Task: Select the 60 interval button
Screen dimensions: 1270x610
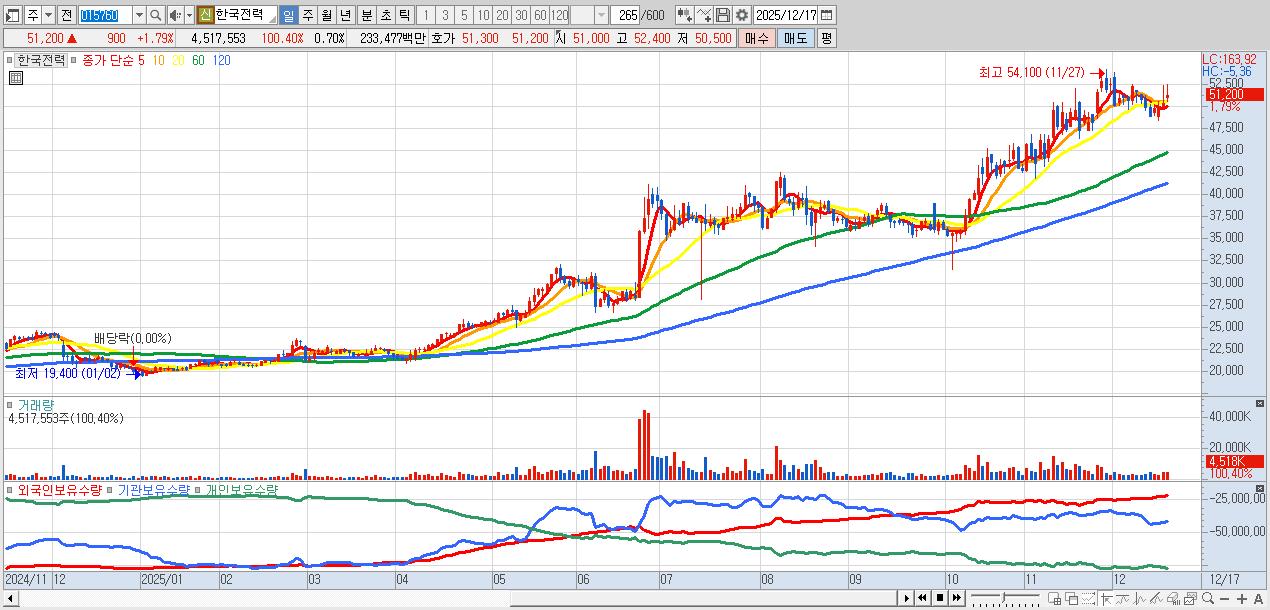Action: pos(540,15)
